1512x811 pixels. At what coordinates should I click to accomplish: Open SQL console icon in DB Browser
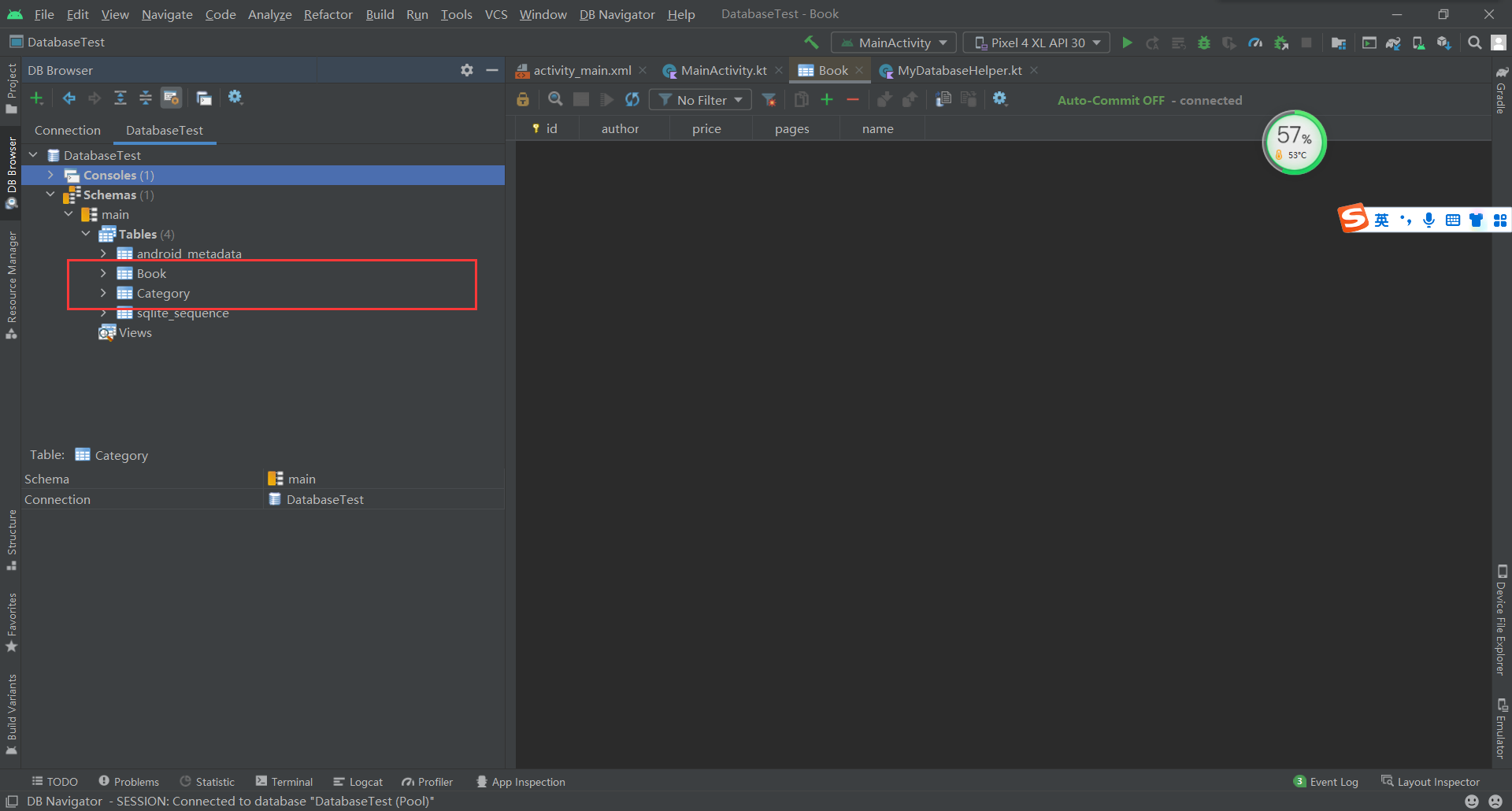(x=204, y=98)
